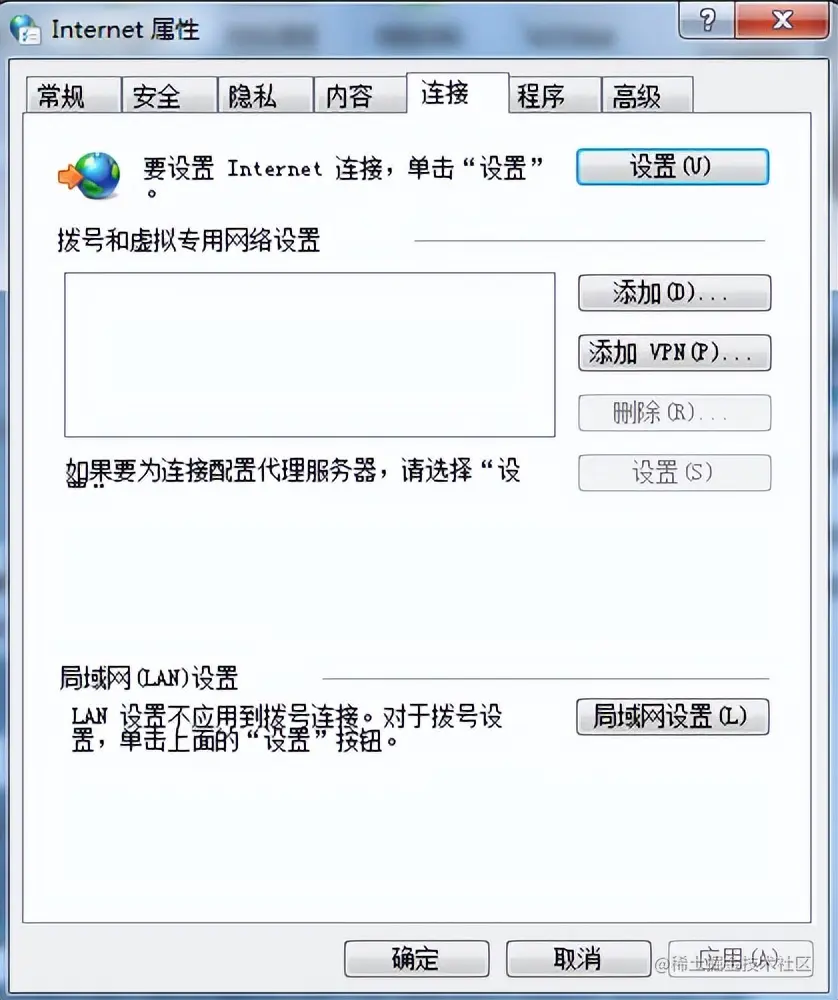This screenshot has width=838, height=1000.
Task: Click the 添加(D)... button
Action: [674, 293]
